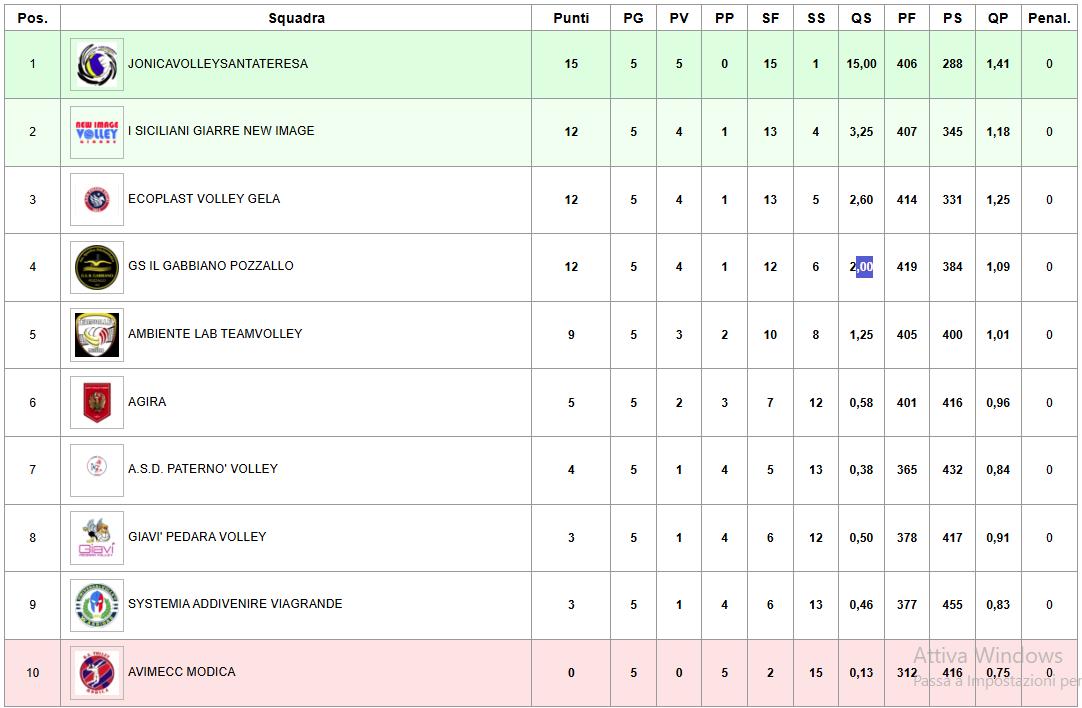Select the GS Il Gabbiano Pozzallo logo
Image resolution: width=1082 pixels, height=708 pixels.
97,267
